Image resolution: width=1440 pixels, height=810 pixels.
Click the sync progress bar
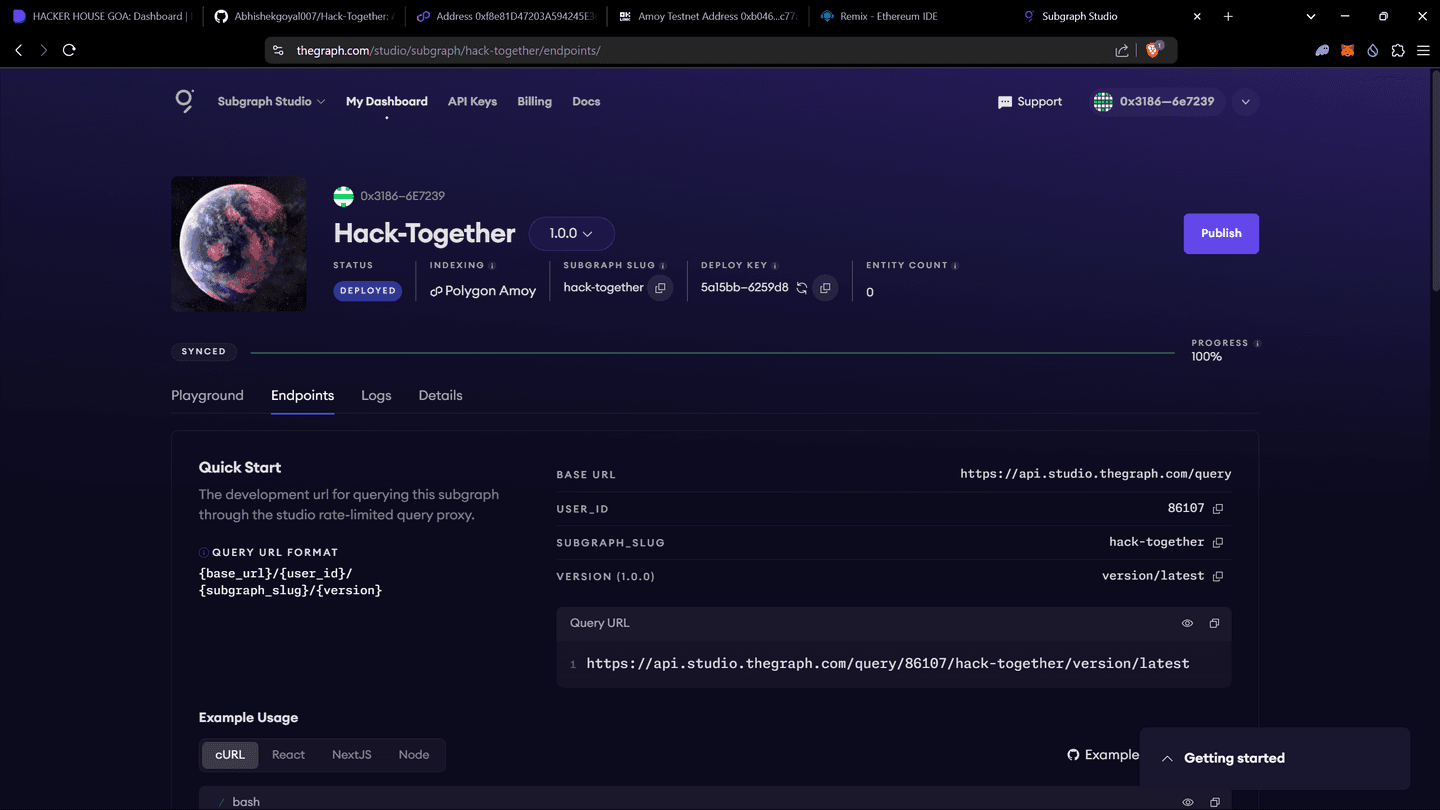tap(712, 353)
